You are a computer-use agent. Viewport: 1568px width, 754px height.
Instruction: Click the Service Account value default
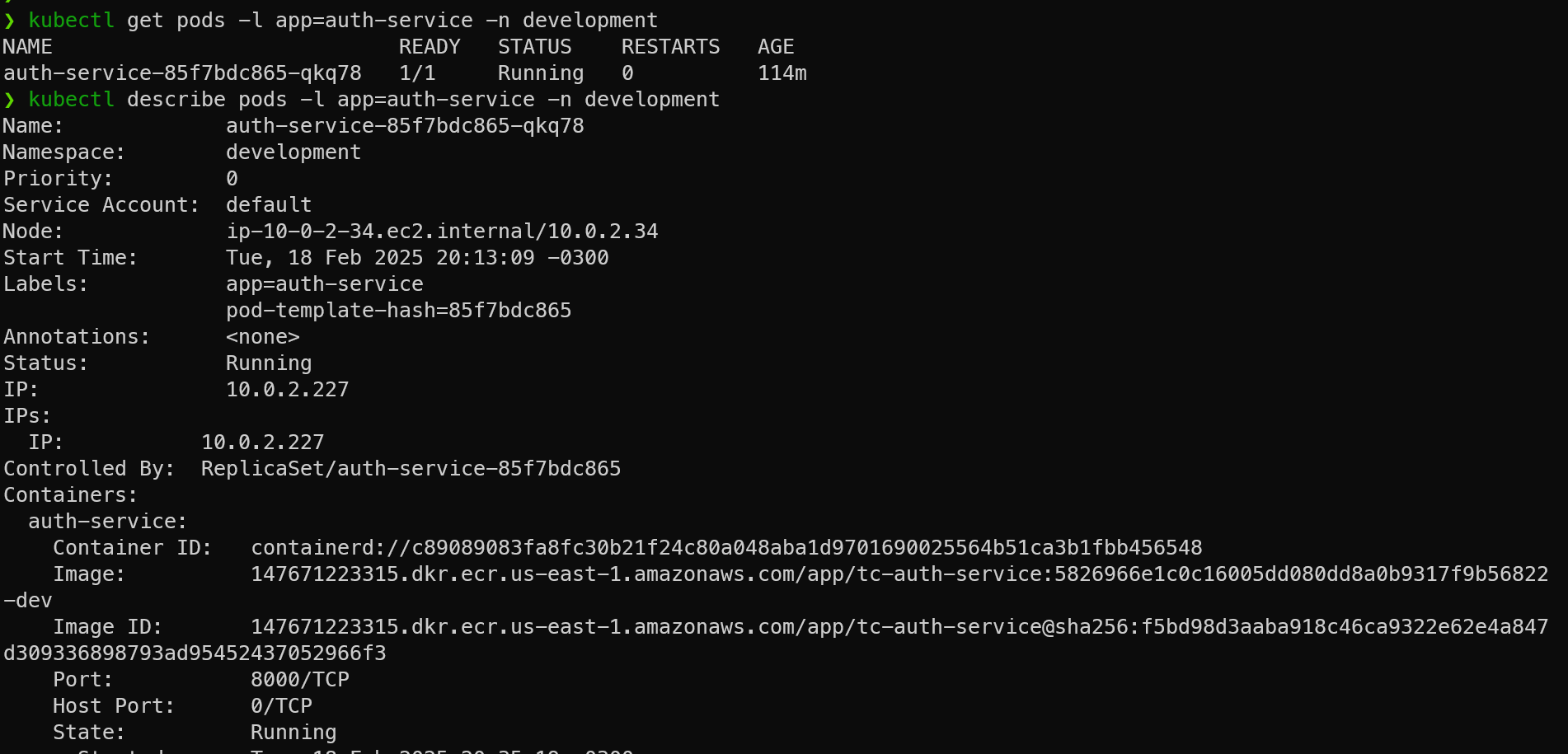coord(269,205)
